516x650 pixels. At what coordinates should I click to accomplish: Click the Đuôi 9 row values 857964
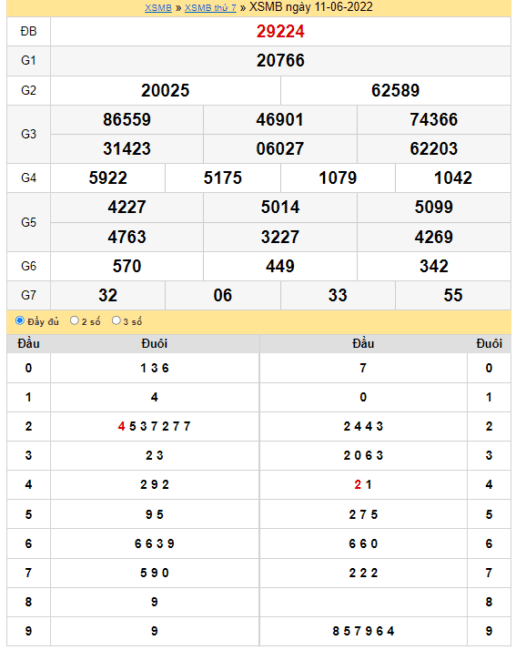pyautogui.click(x=363, y=631)
